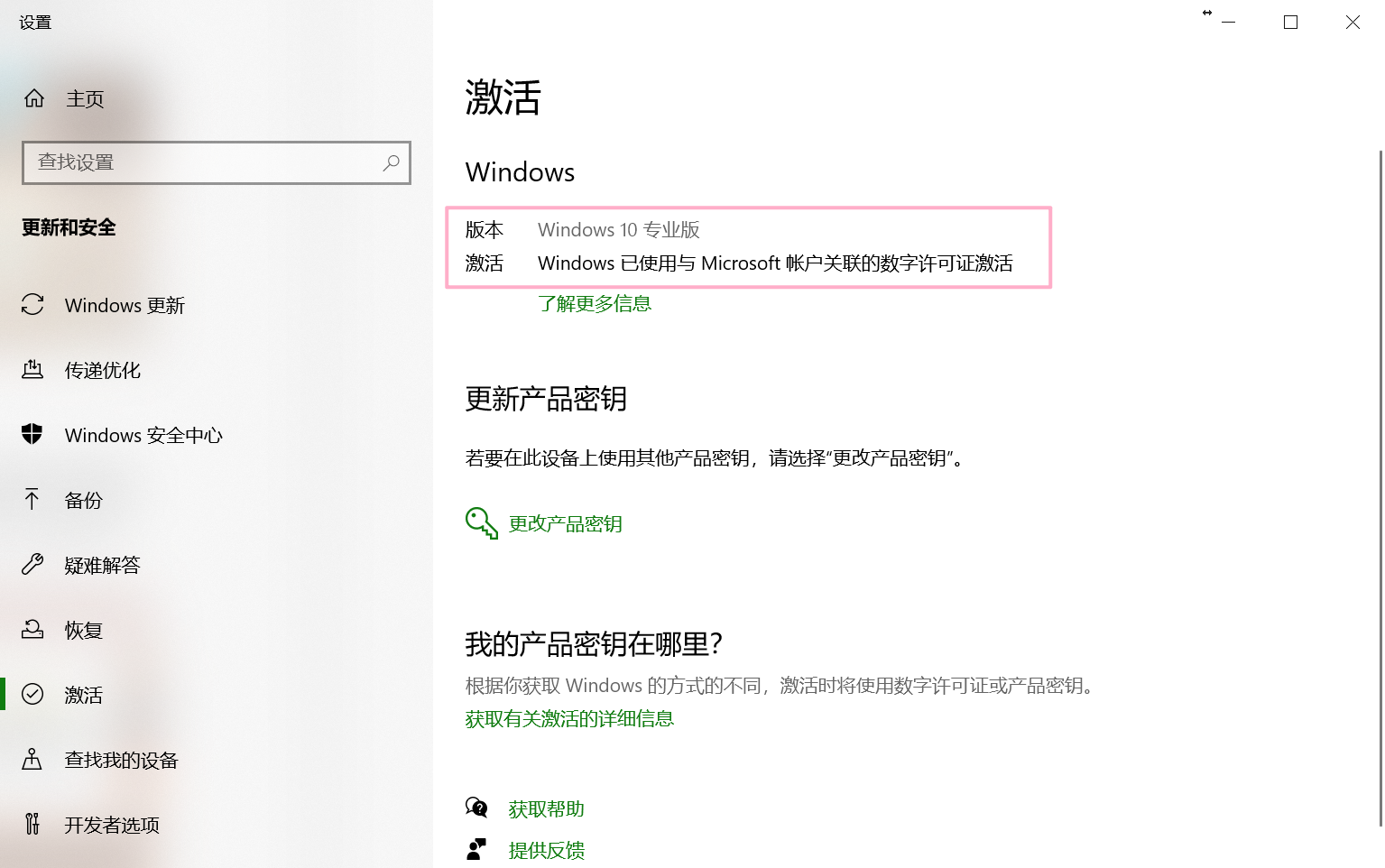Screen dimensions: 1385x868
Task: Switch to 疑难解答 in the sidebar
Action: [x=102, y=565]
